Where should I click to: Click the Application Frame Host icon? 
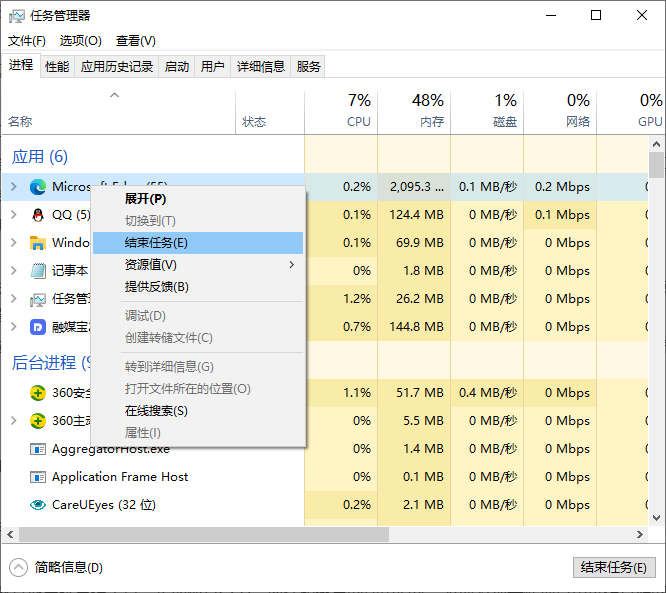point(38,477)
